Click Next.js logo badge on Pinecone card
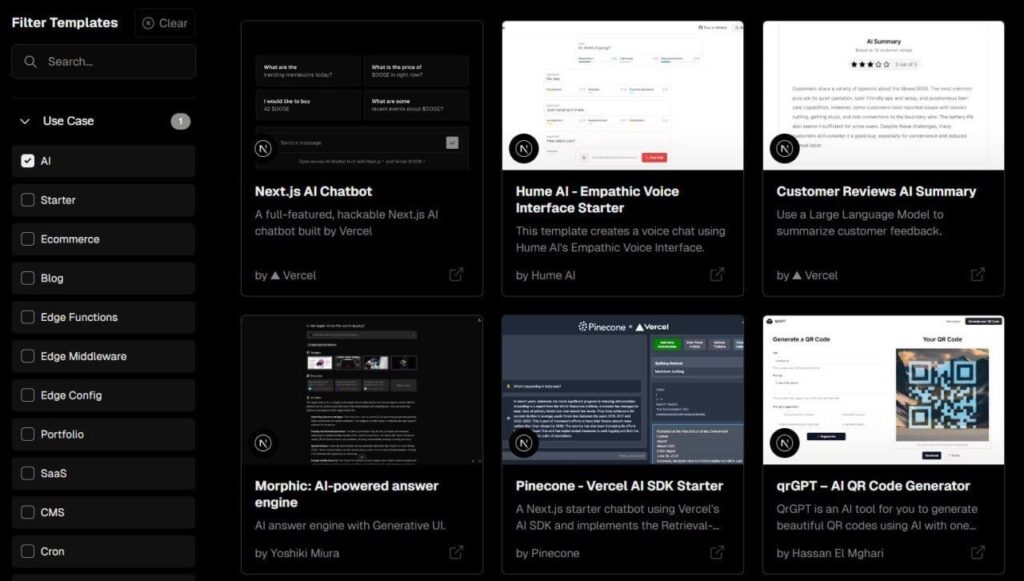Viewport: 1024px width, 581px height. click(524, 443)
